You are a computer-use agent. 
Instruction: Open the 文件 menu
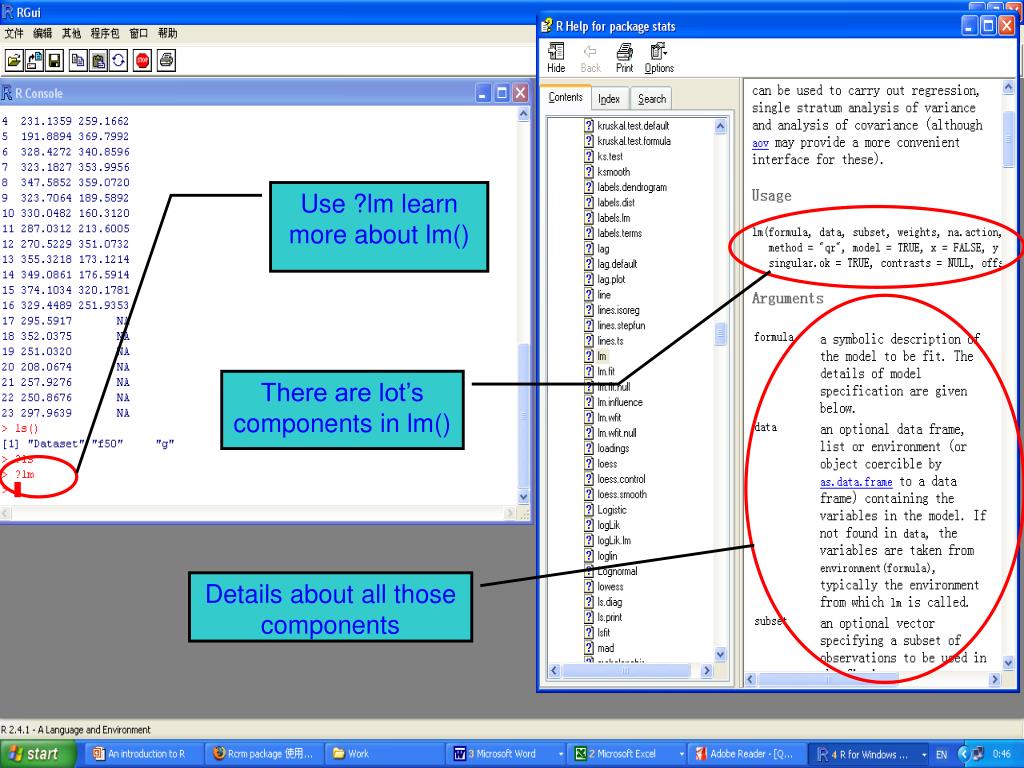[14, 33]
